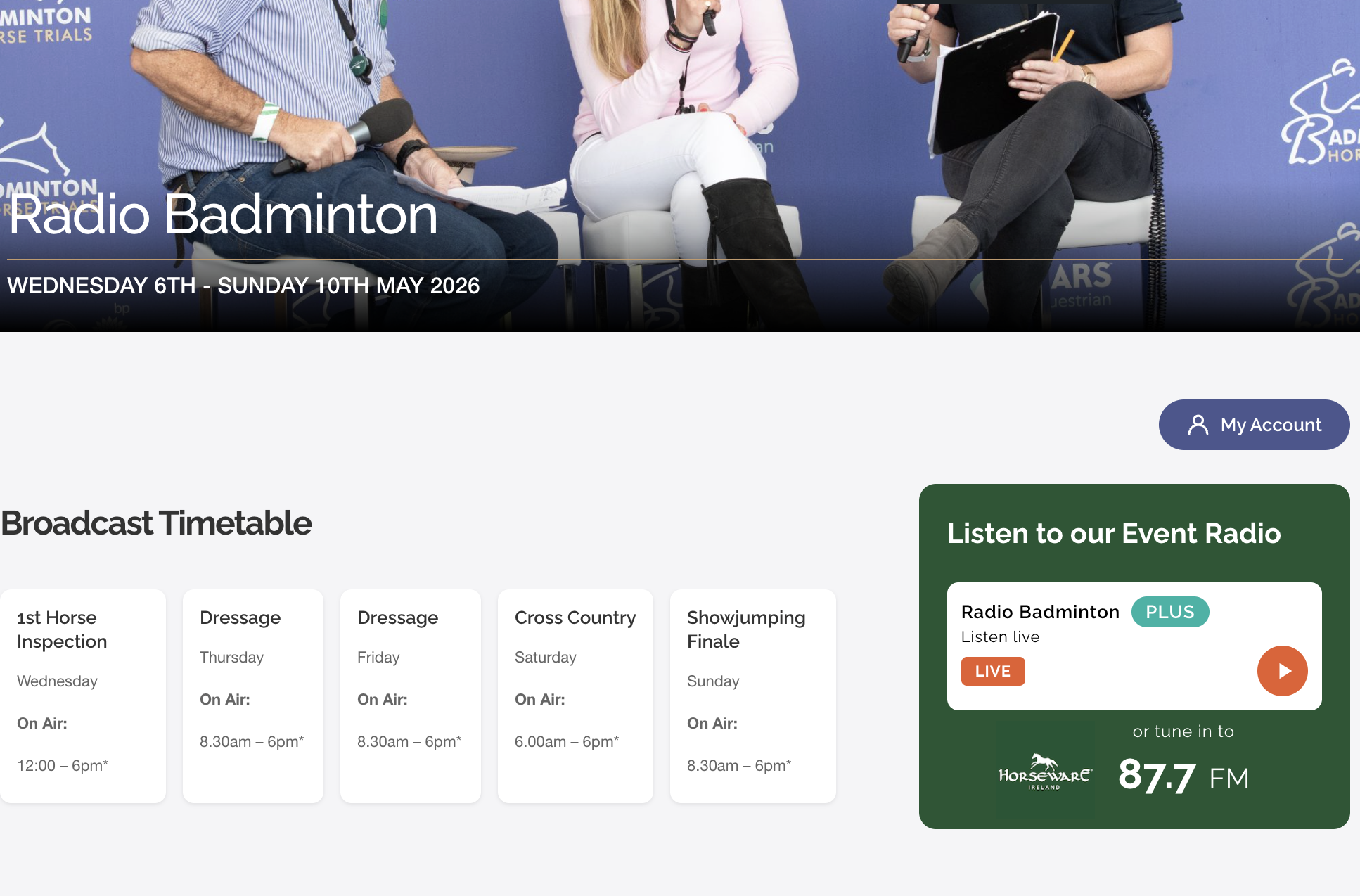Click the teal PLUS badge

click(1169, 612)
